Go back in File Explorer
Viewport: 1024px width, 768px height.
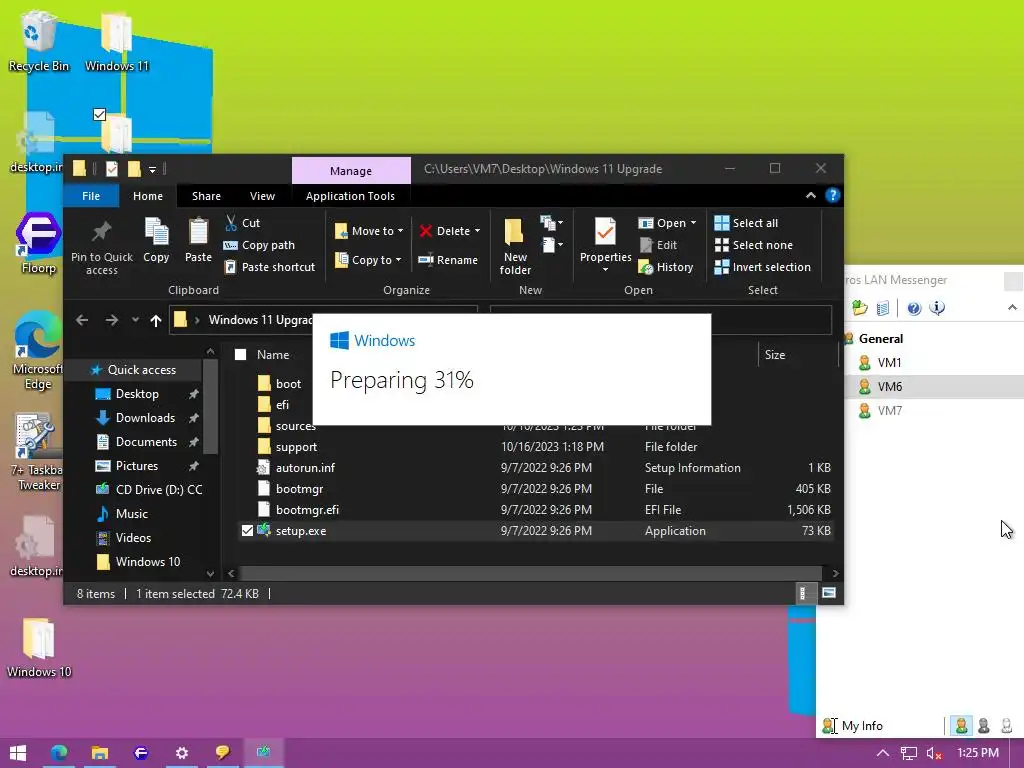tap(82, 320)
